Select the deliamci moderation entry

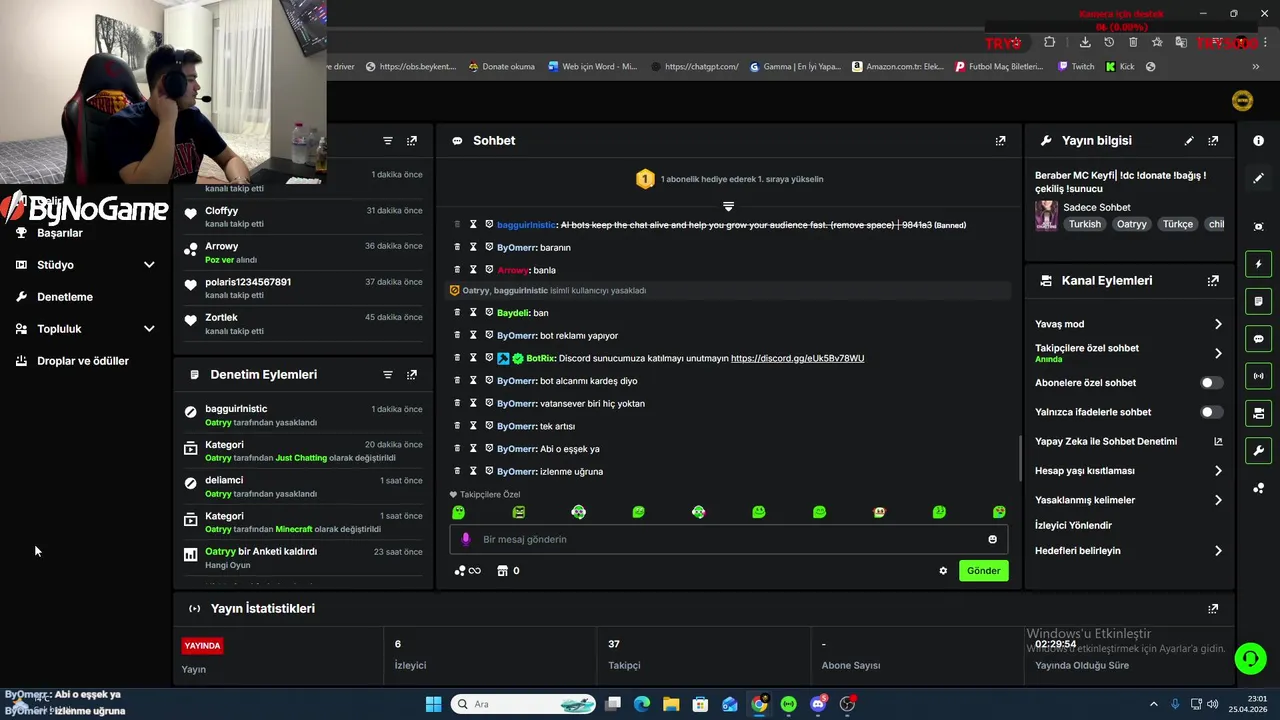click(x=303, y=486)
